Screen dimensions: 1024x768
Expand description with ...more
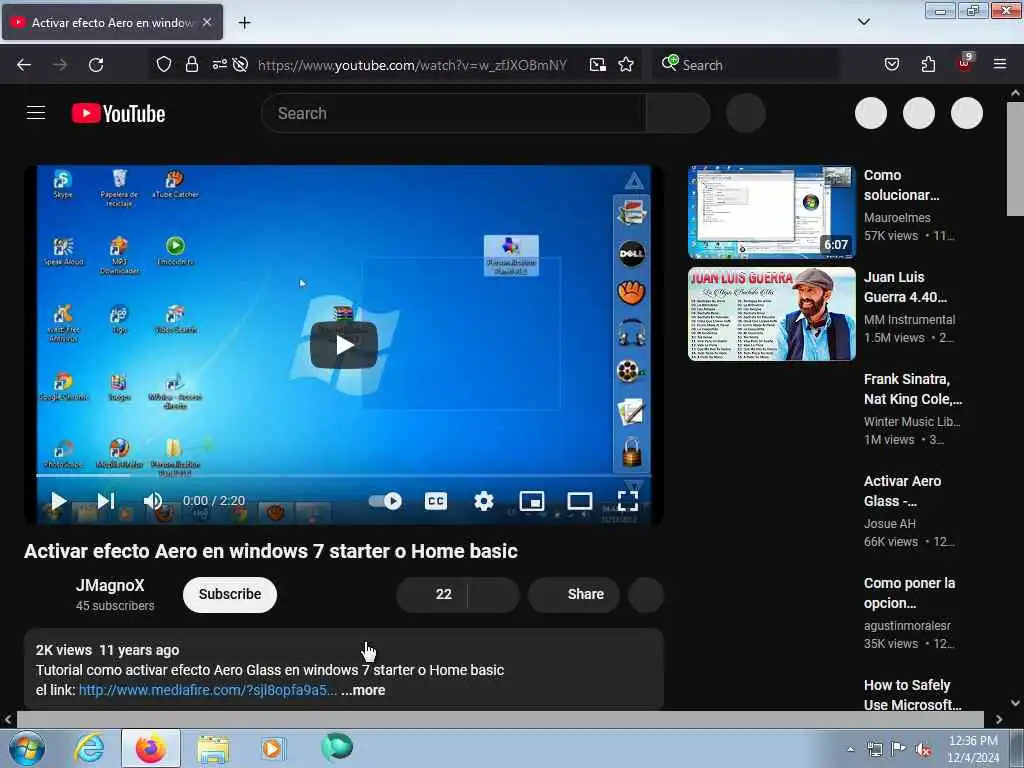[363, 690]
